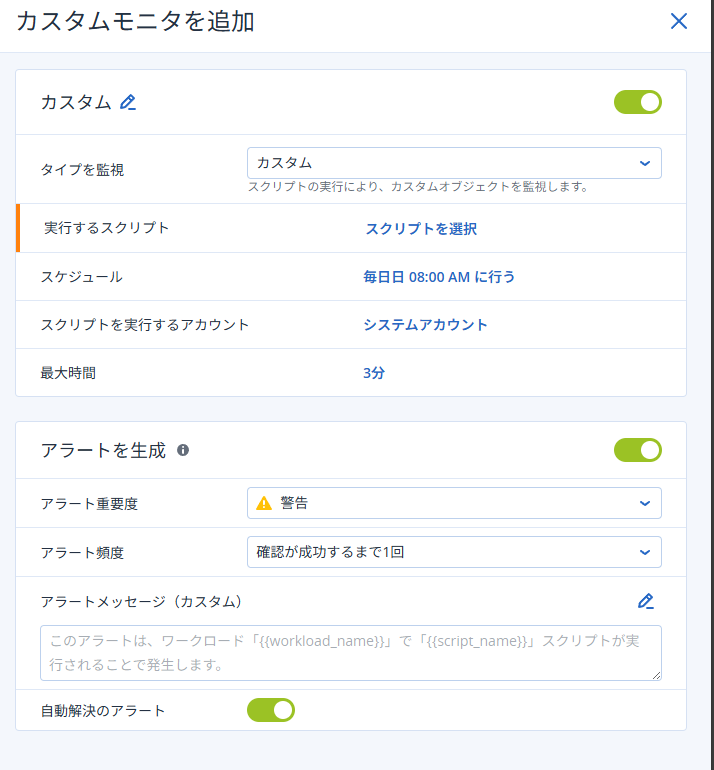Open the アラート頻度 dropdown
Viewport: 714px width, 770px height.
(454, 552)
